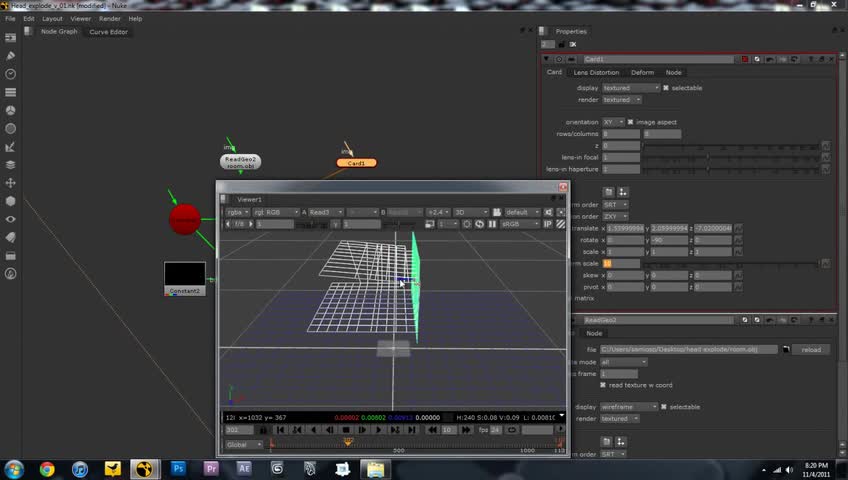
Task: Switch to the Curve Editor tab
Action: (108, 32)
